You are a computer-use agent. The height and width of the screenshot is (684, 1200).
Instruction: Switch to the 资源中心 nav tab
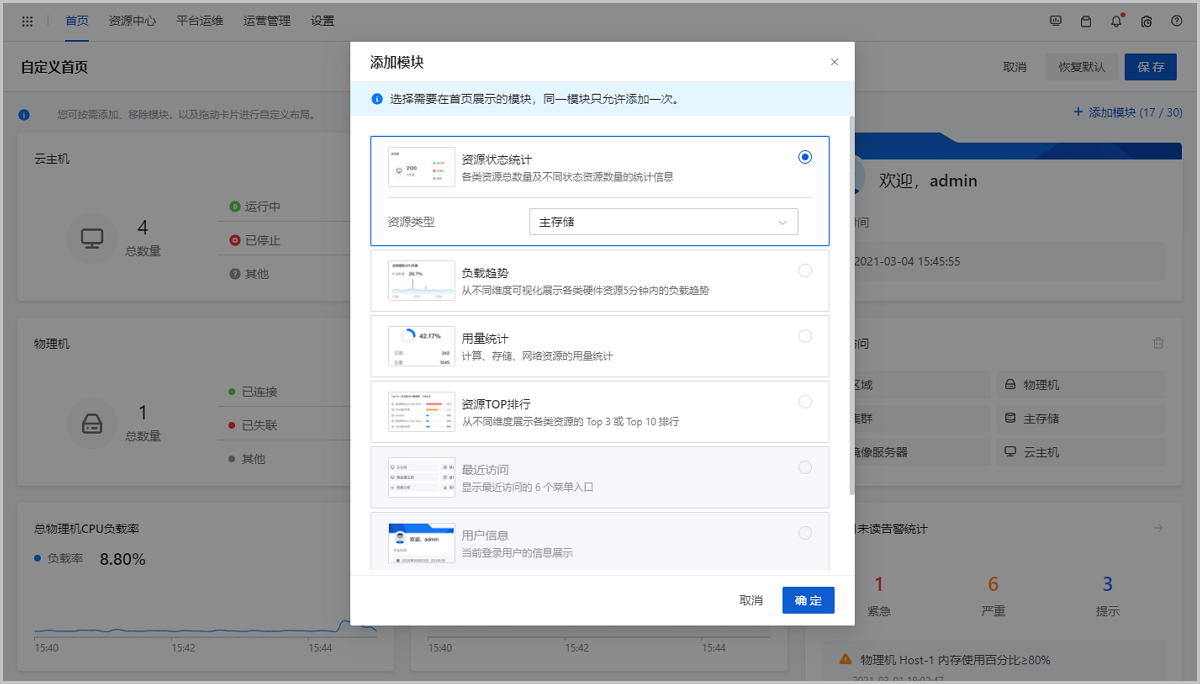point(132,21)
